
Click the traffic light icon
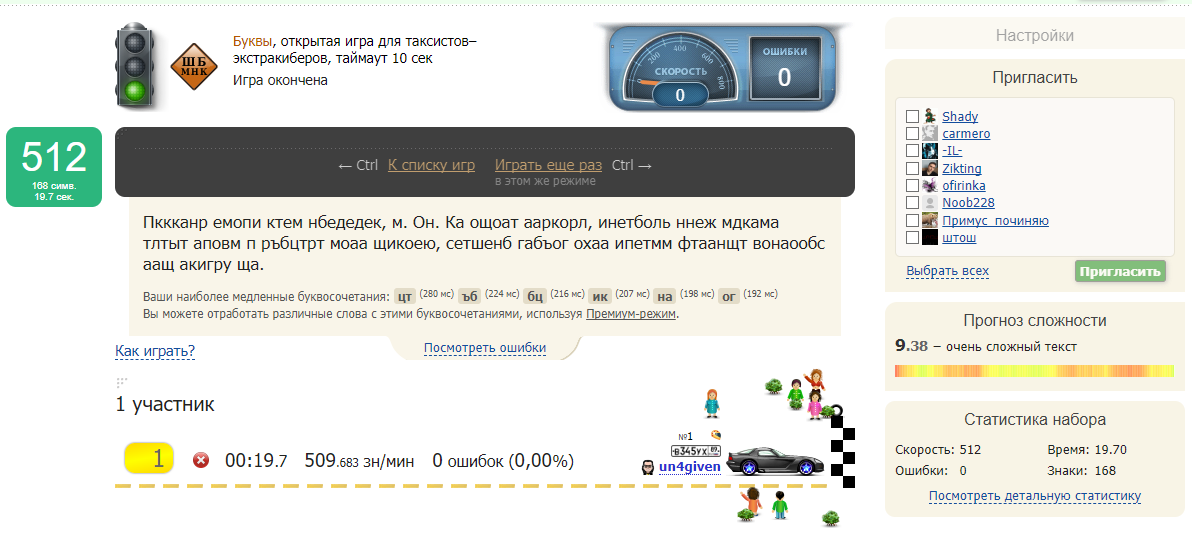click(x=135, y=65)
